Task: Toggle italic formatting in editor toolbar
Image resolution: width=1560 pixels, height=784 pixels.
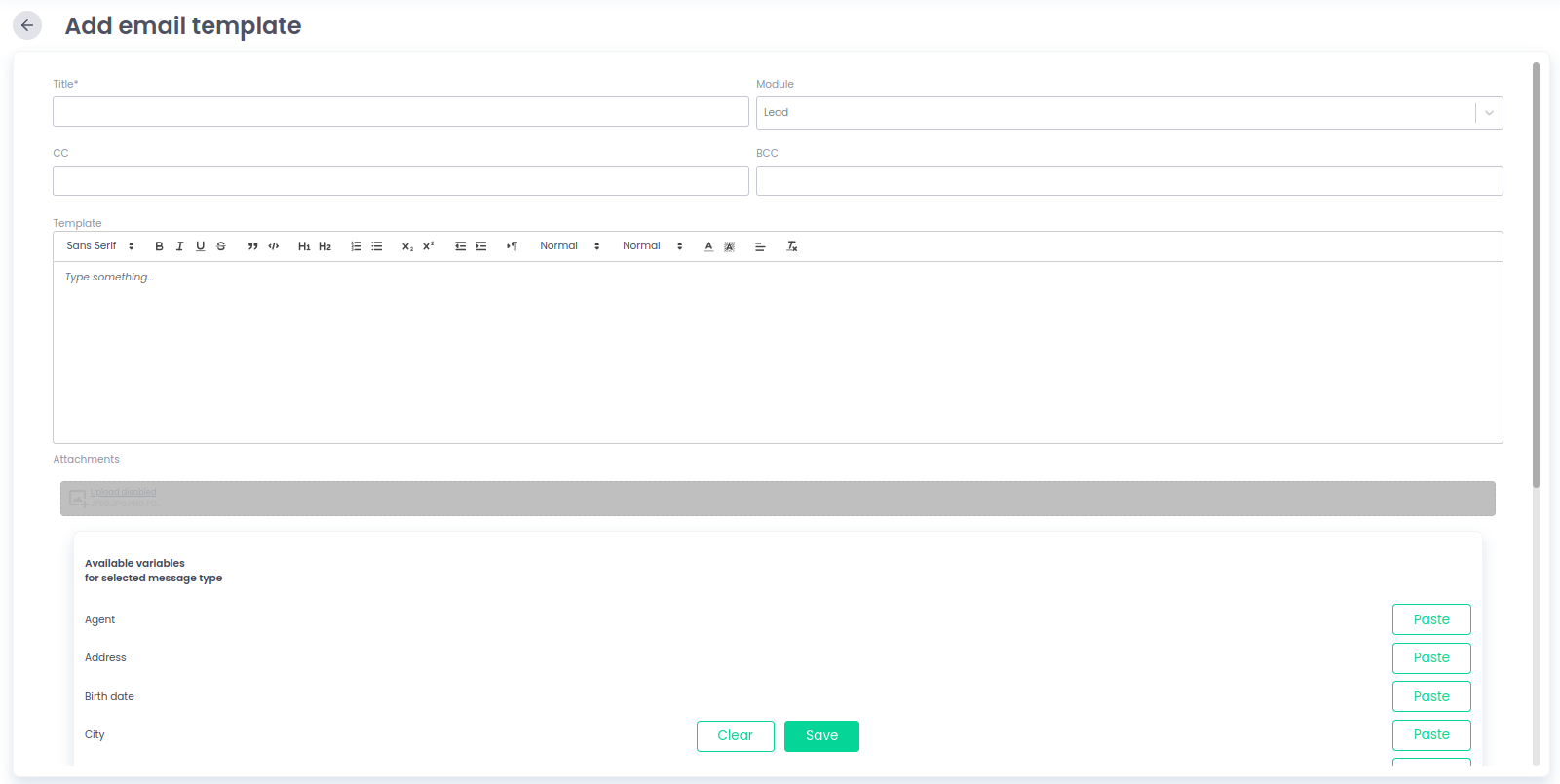Action: [179, 246]
